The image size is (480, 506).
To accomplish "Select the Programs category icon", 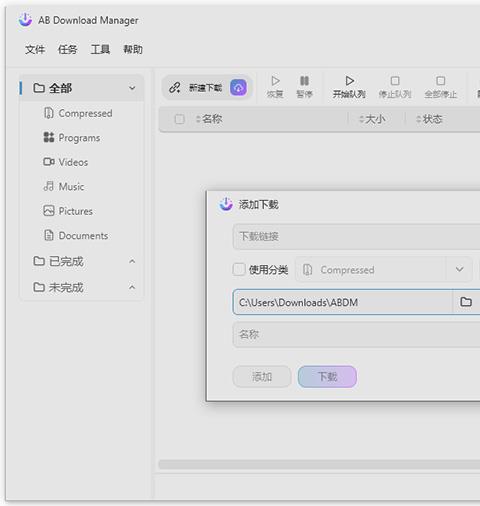I will pos(49,137).
